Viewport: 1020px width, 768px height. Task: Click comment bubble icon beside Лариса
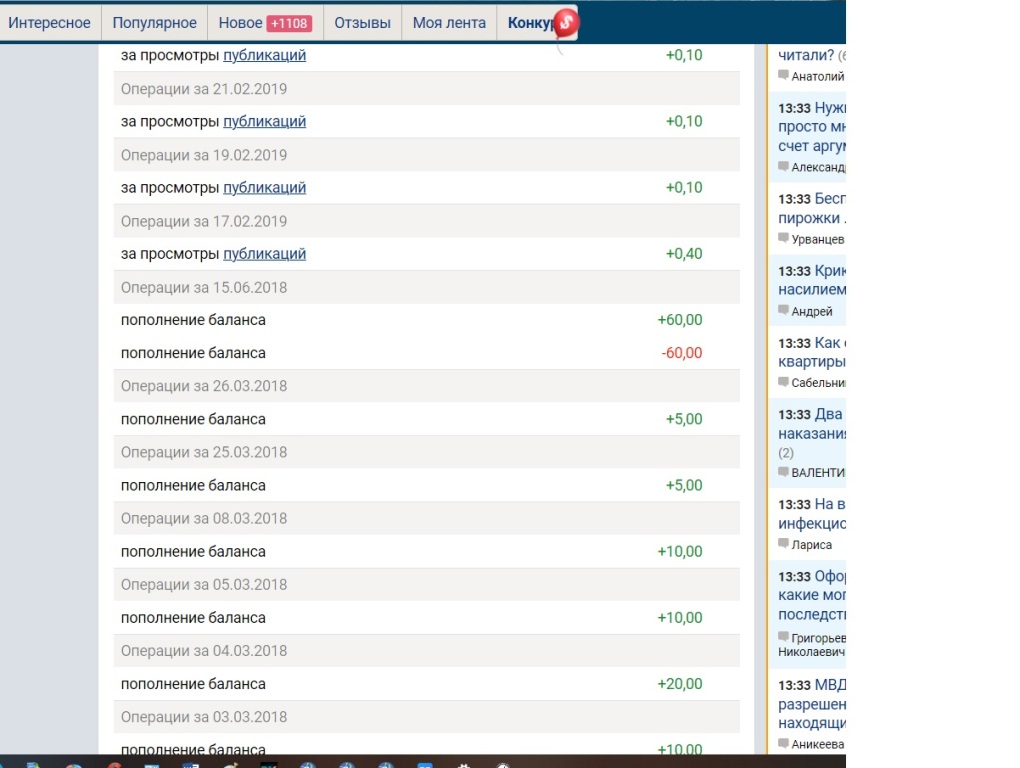coord(784,544)
